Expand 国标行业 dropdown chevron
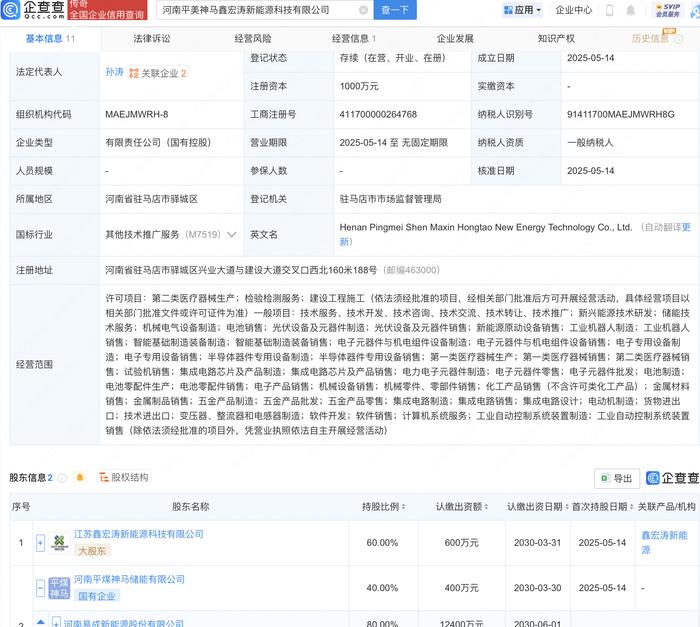This screenshot has width=700, height=627. [x=232, y=234]
